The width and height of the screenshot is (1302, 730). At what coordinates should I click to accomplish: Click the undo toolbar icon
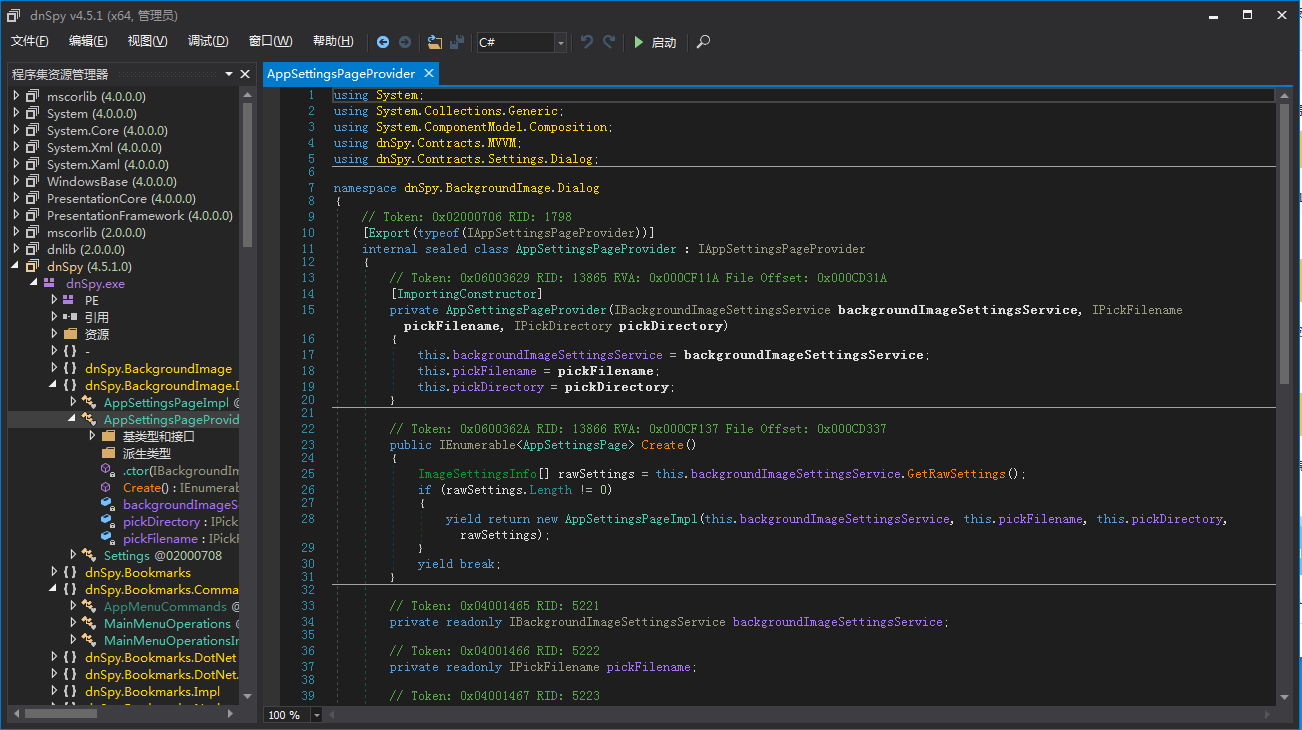587,42
